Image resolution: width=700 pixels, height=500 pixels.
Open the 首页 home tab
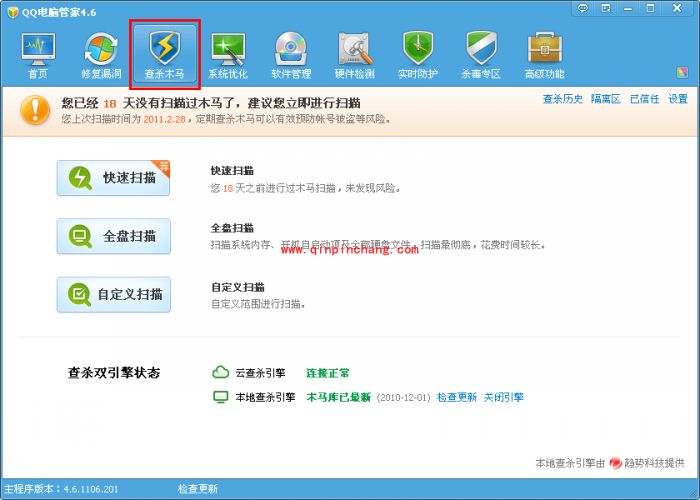click(38, 56)
